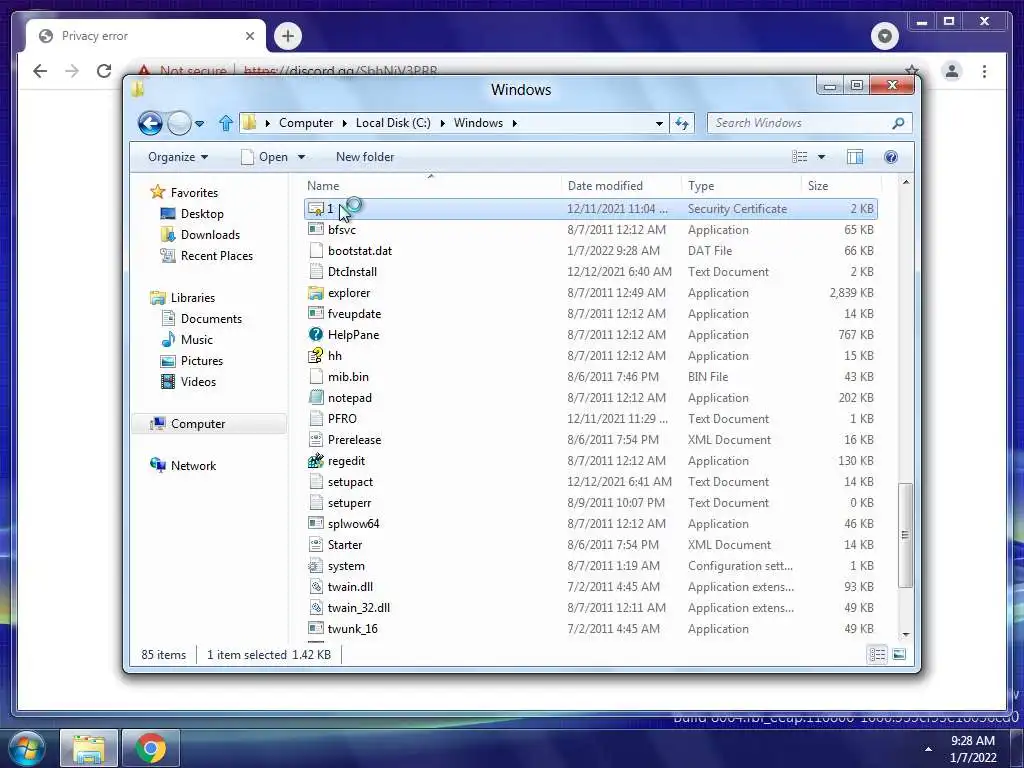The width and height of the screenshot is (1024, 768).
Task: Open Music library
Action: tap(197, 339)
